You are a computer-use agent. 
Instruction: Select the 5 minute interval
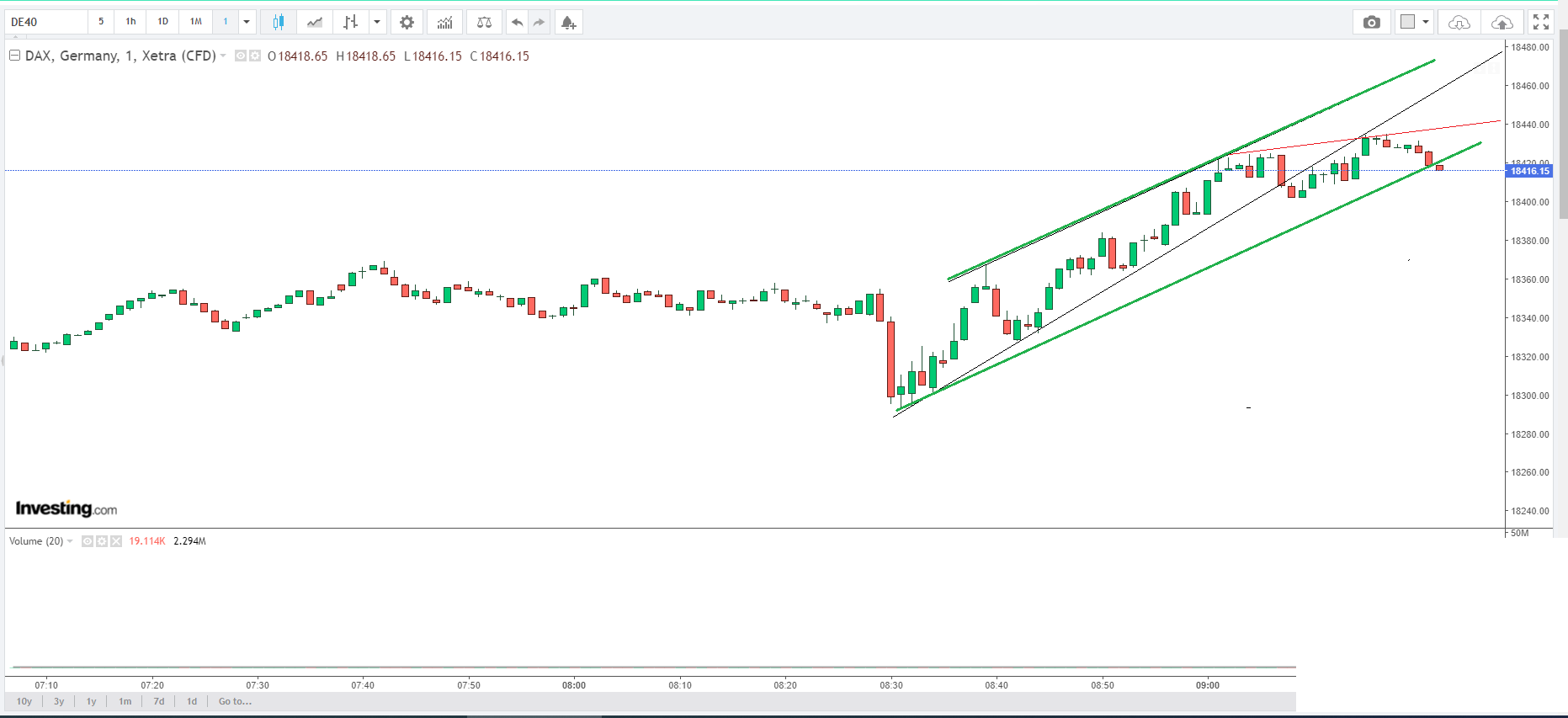click(101, 22)
